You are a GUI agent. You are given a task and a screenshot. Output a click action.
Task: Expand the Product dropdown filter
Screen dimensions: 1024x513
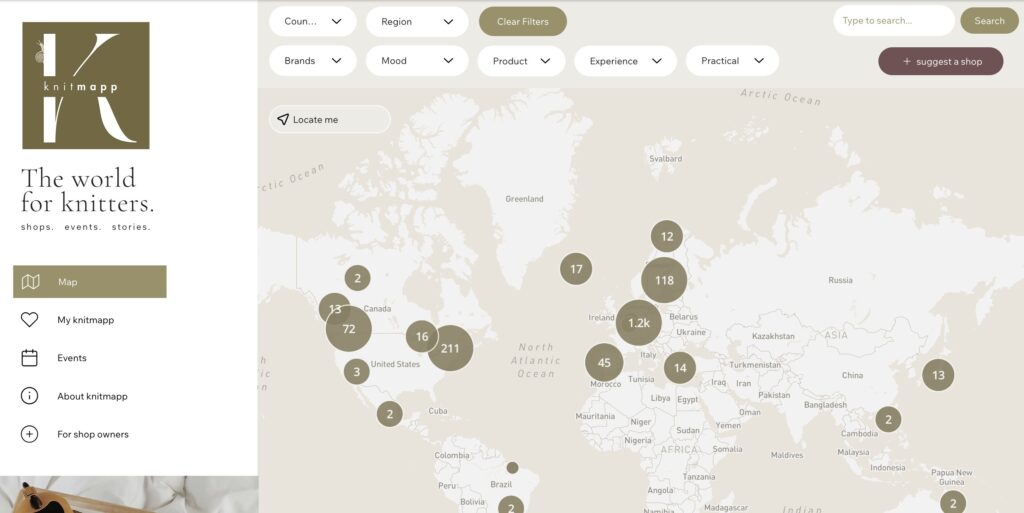click(521, 61)
